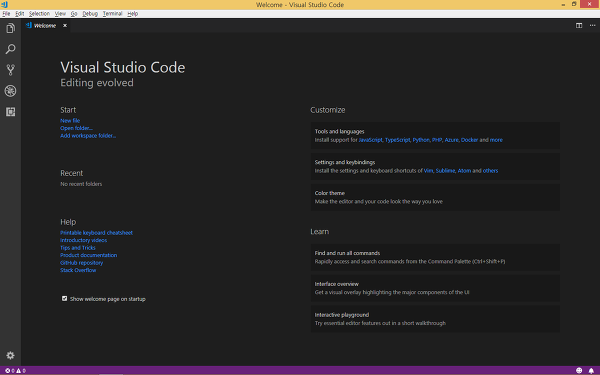Click Add workspace folder... link
This screenshot has width=600, height=375.
point(88,135)
